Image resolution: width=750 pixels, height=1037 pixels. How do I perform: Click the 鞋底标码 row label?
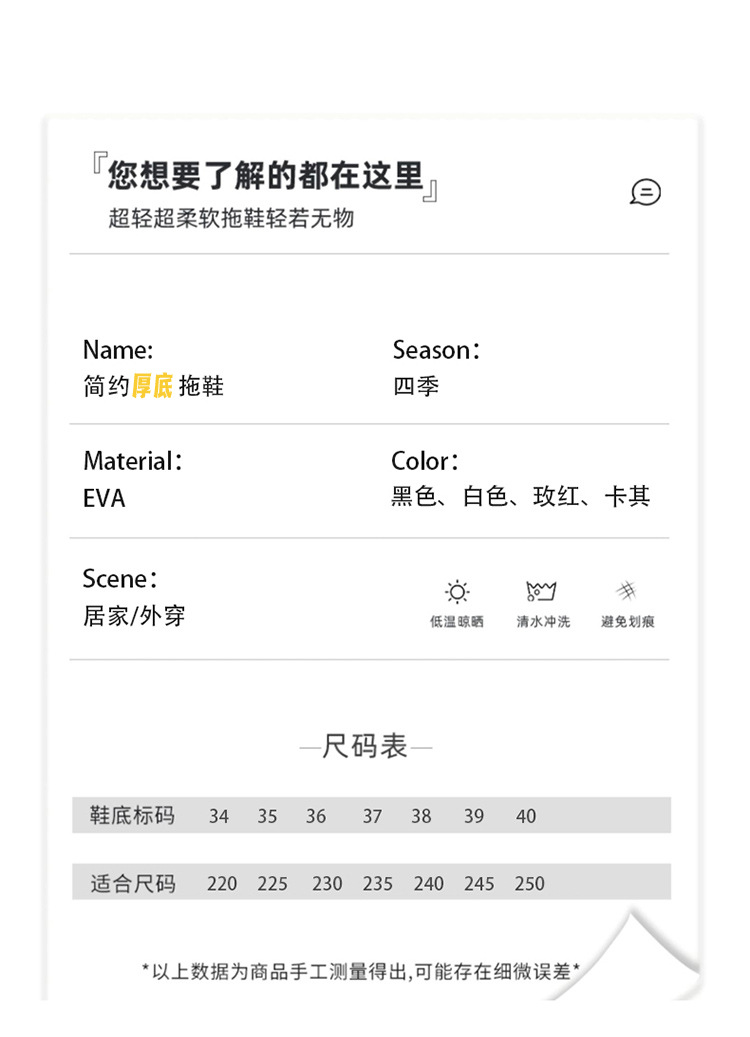click(132, 815)
